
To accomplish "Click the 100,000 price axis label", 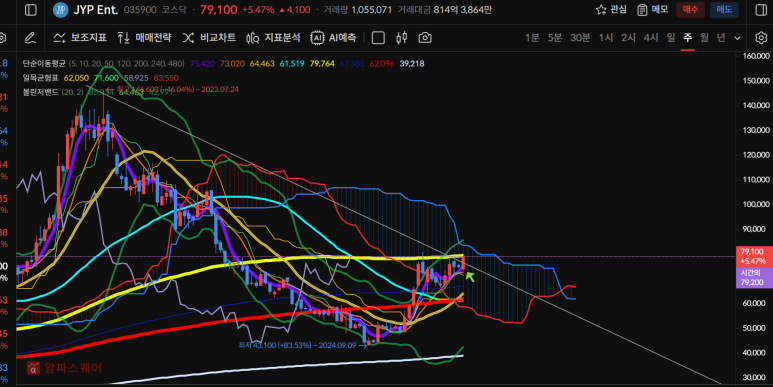I will [756, 204].
